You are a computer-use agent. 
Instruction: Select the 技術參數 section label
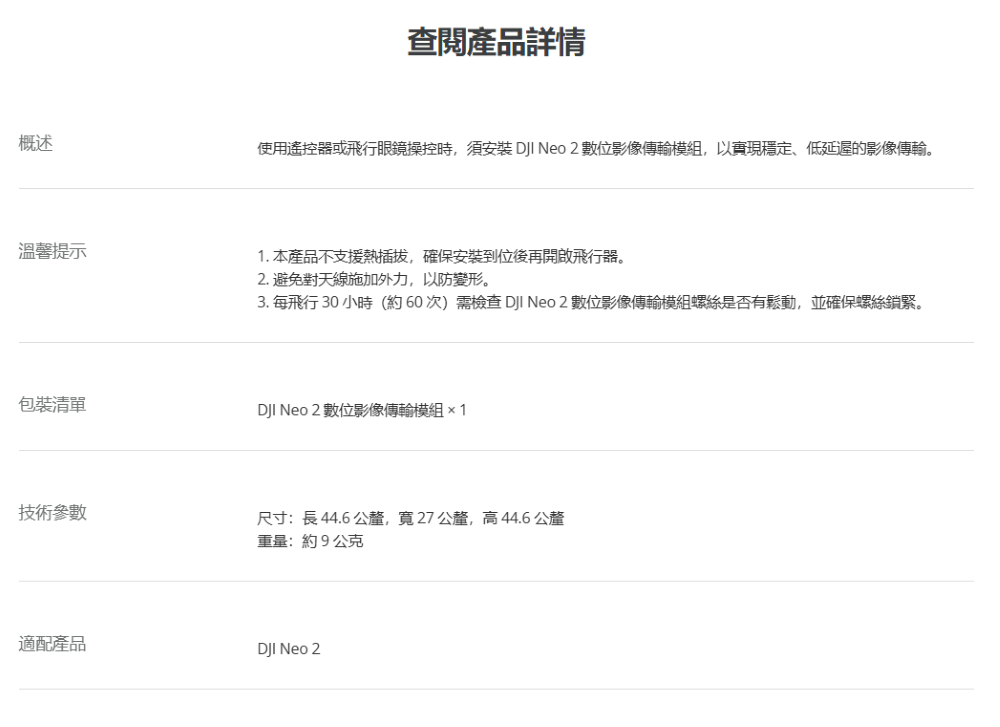[x=52, y=512]
